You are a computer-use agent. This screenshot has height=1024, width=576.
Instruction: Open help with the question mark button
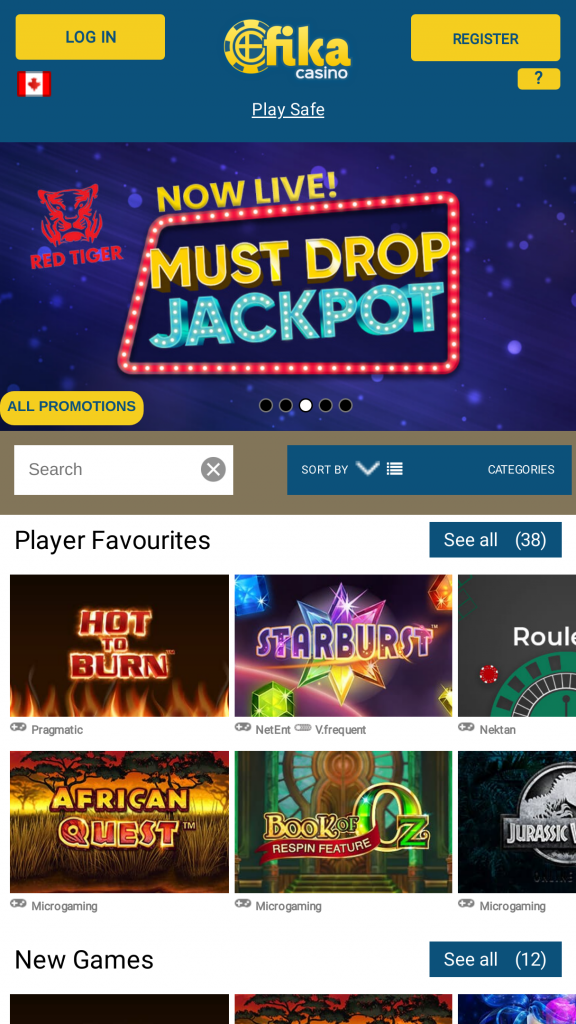[x=539, y=79]
